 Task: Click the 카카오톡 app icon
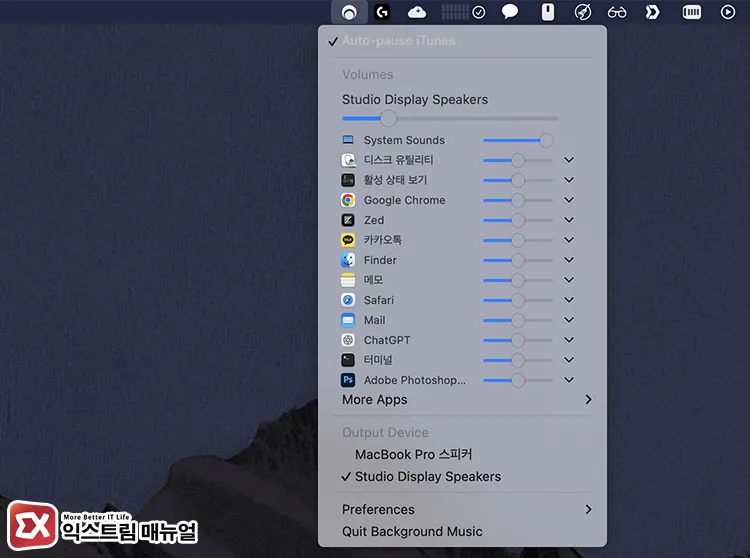(348, 240)
